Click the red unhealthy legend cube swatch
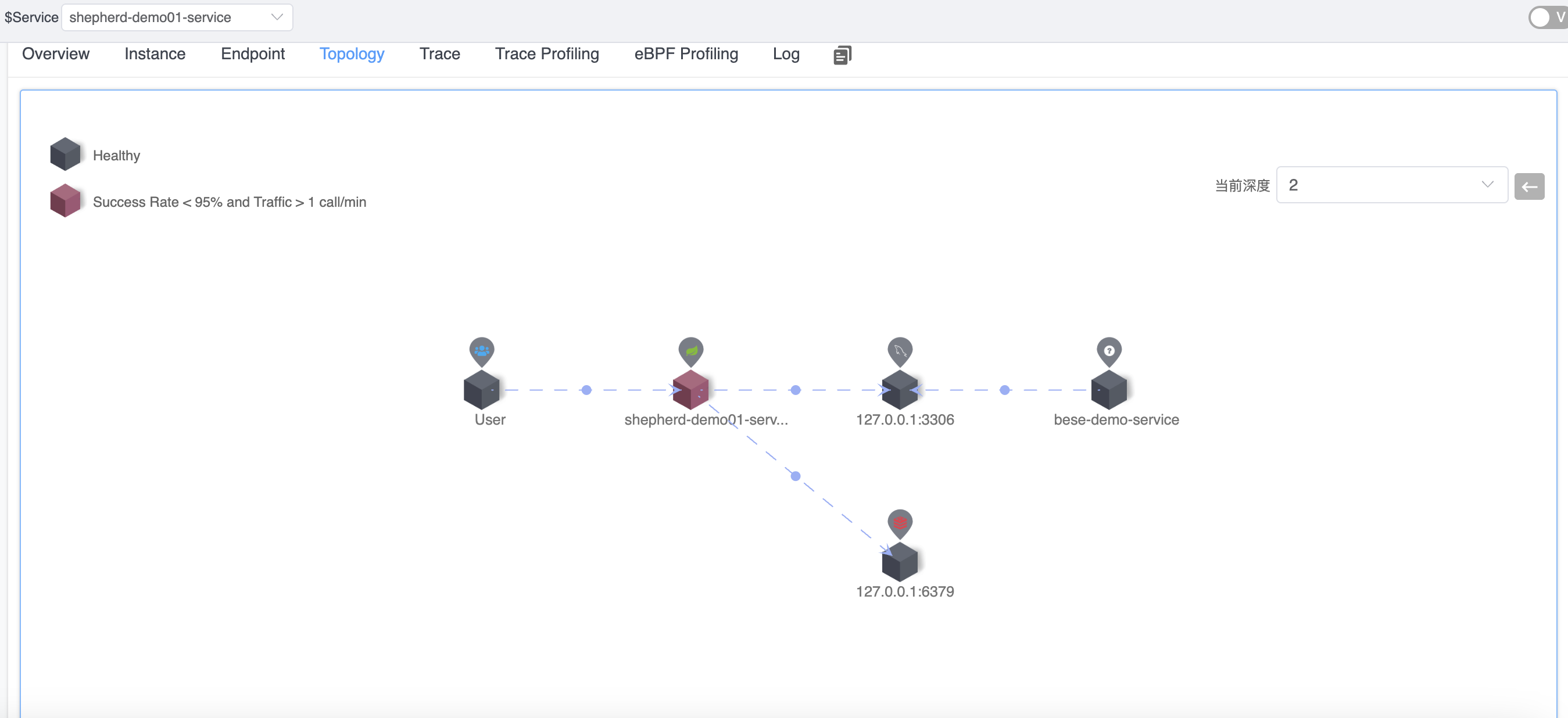The width and height of the screenshot is (1568, 718). [x=65, y=202]
